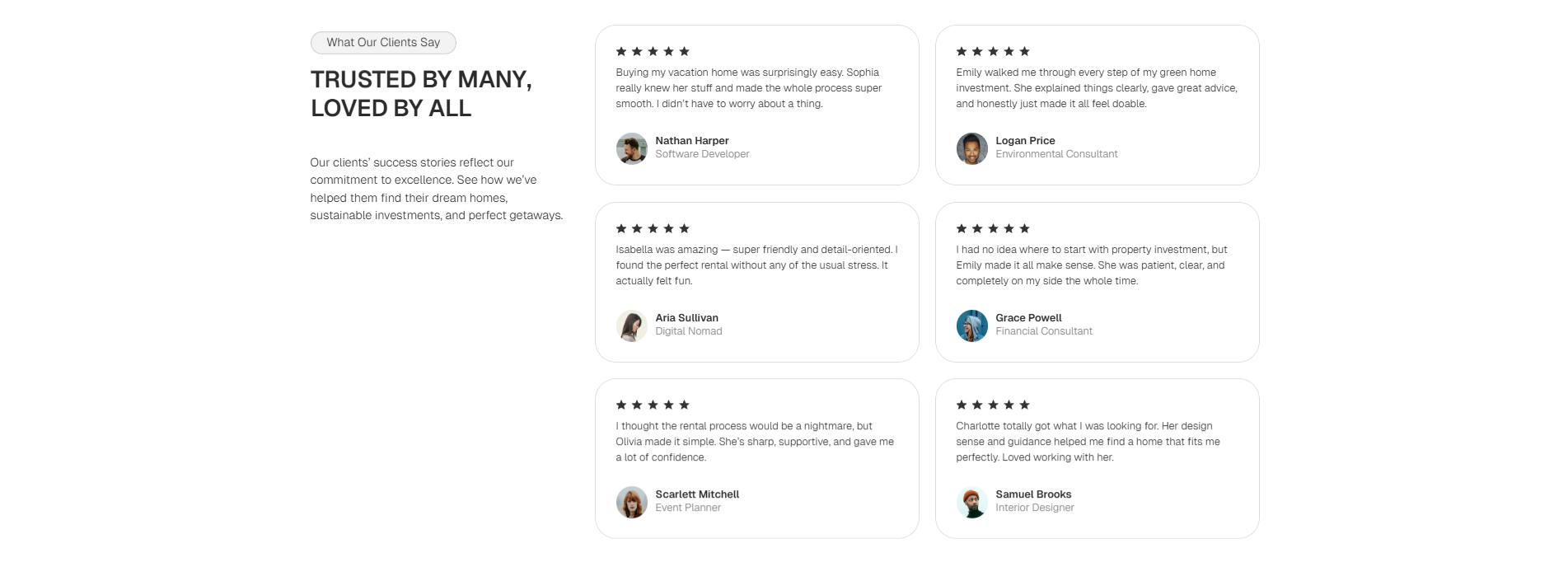Click the name Logan Price
Viewport: 1568px width, 562px height.
click(x=1025, y=141)
